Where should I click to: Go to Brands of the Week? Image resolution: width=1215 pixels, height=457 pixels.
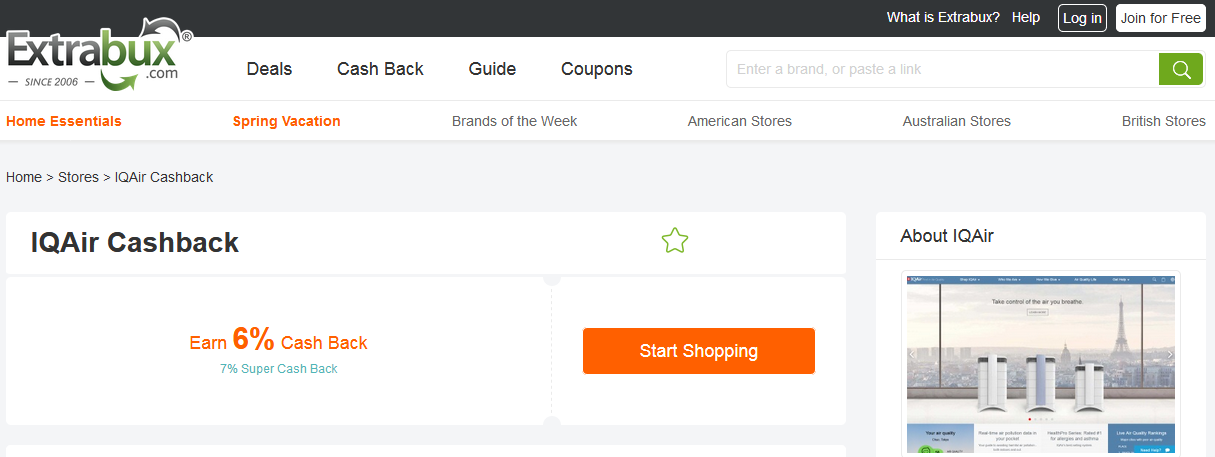[514, 121]
